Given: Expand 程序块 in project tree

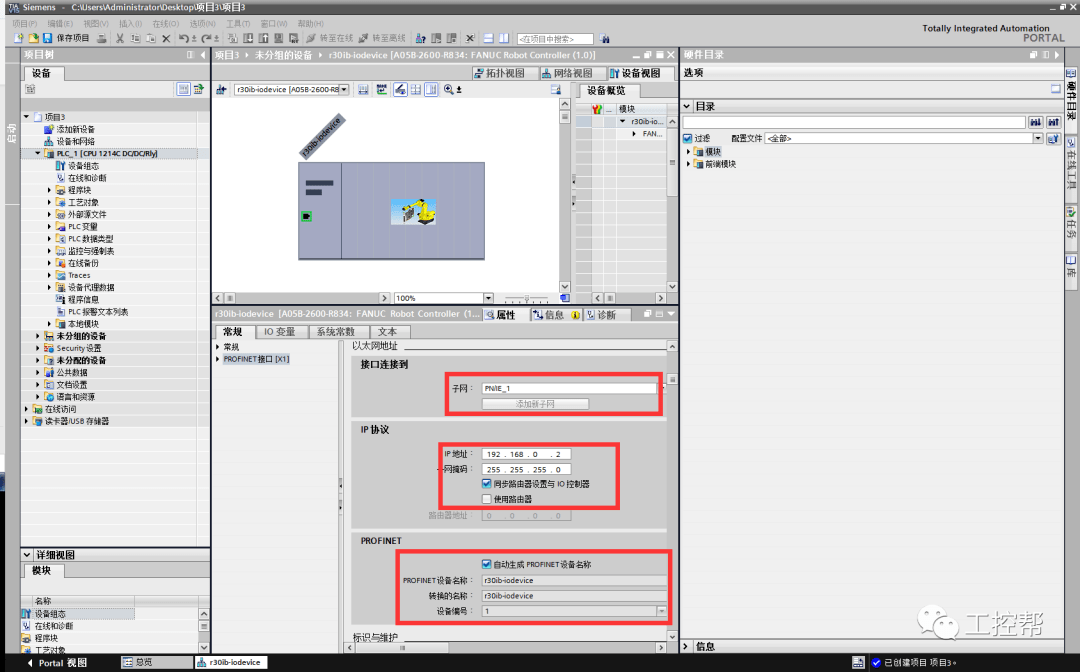Looking at the screenshot, I should [x=50, y=190].
